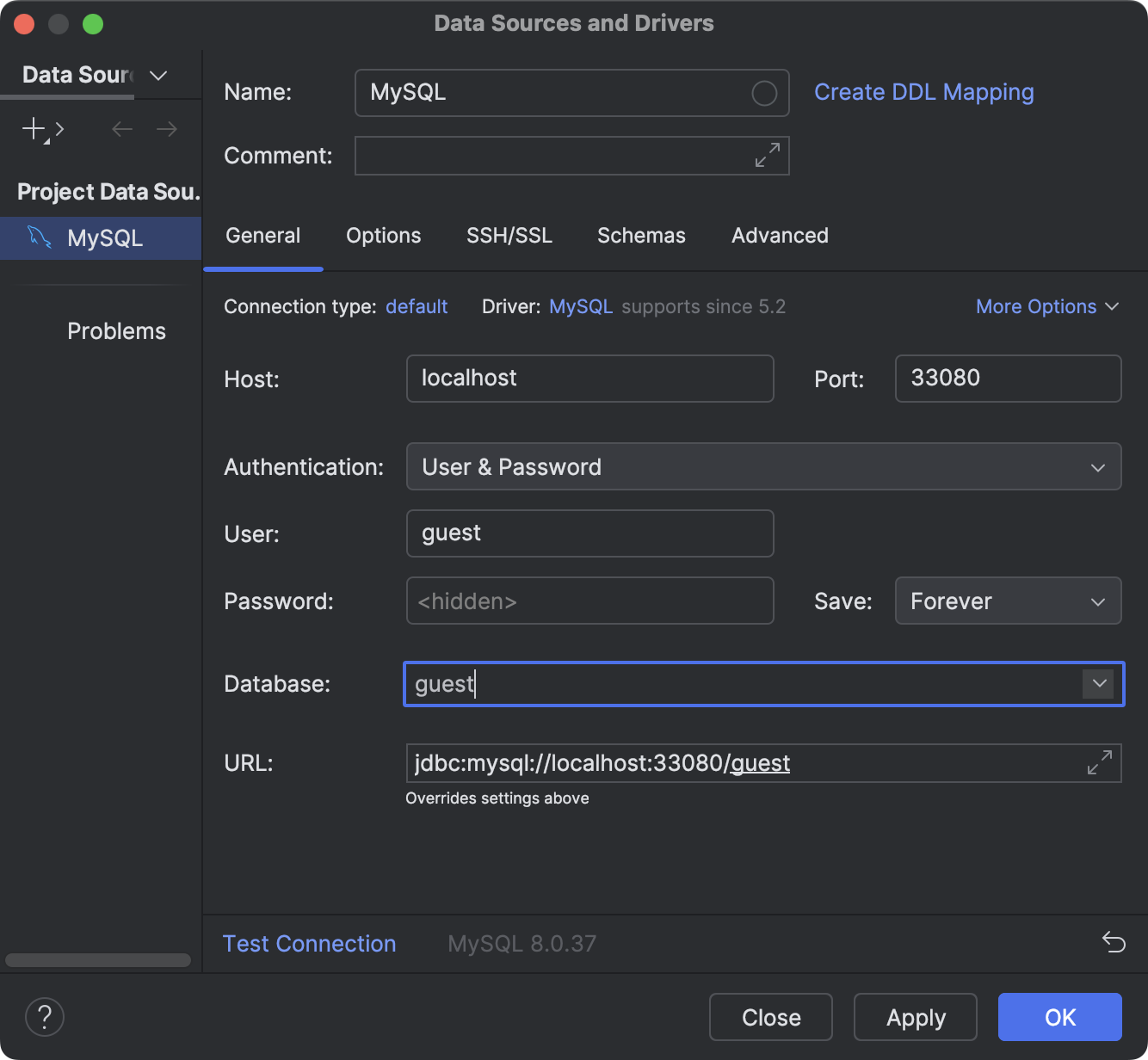Open the URL in expanded editor icon

coord(1099,762)
